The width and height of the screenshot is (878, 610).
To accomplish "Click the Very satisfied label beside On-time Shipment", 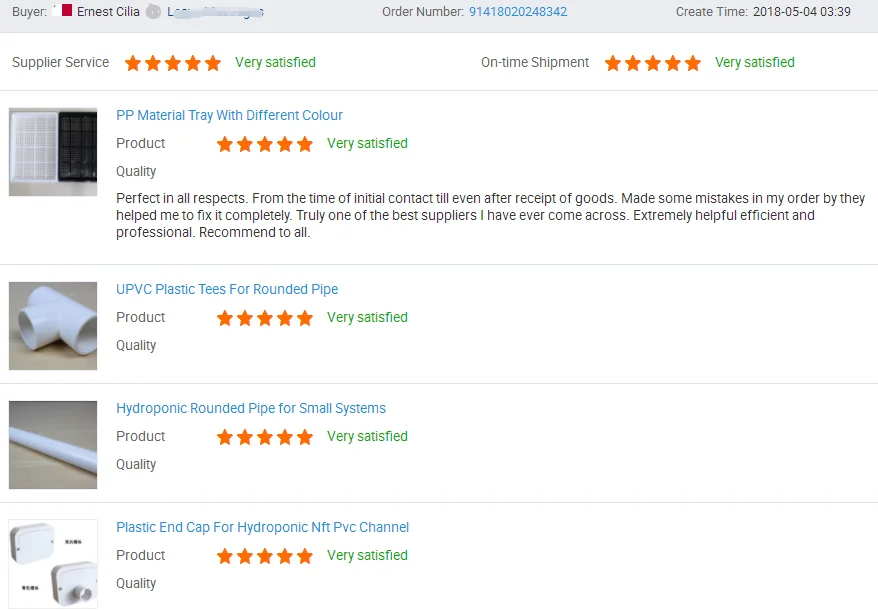I will pyautogui.click(x=755, y=62).
